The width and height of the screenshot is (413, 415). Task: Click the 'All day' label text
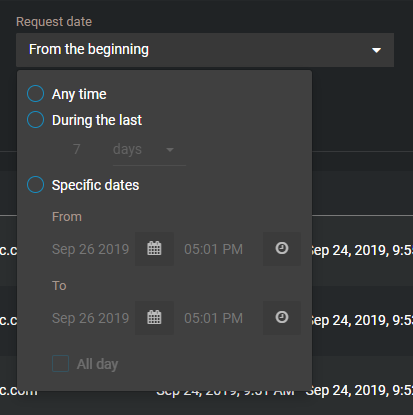[97, 364]
